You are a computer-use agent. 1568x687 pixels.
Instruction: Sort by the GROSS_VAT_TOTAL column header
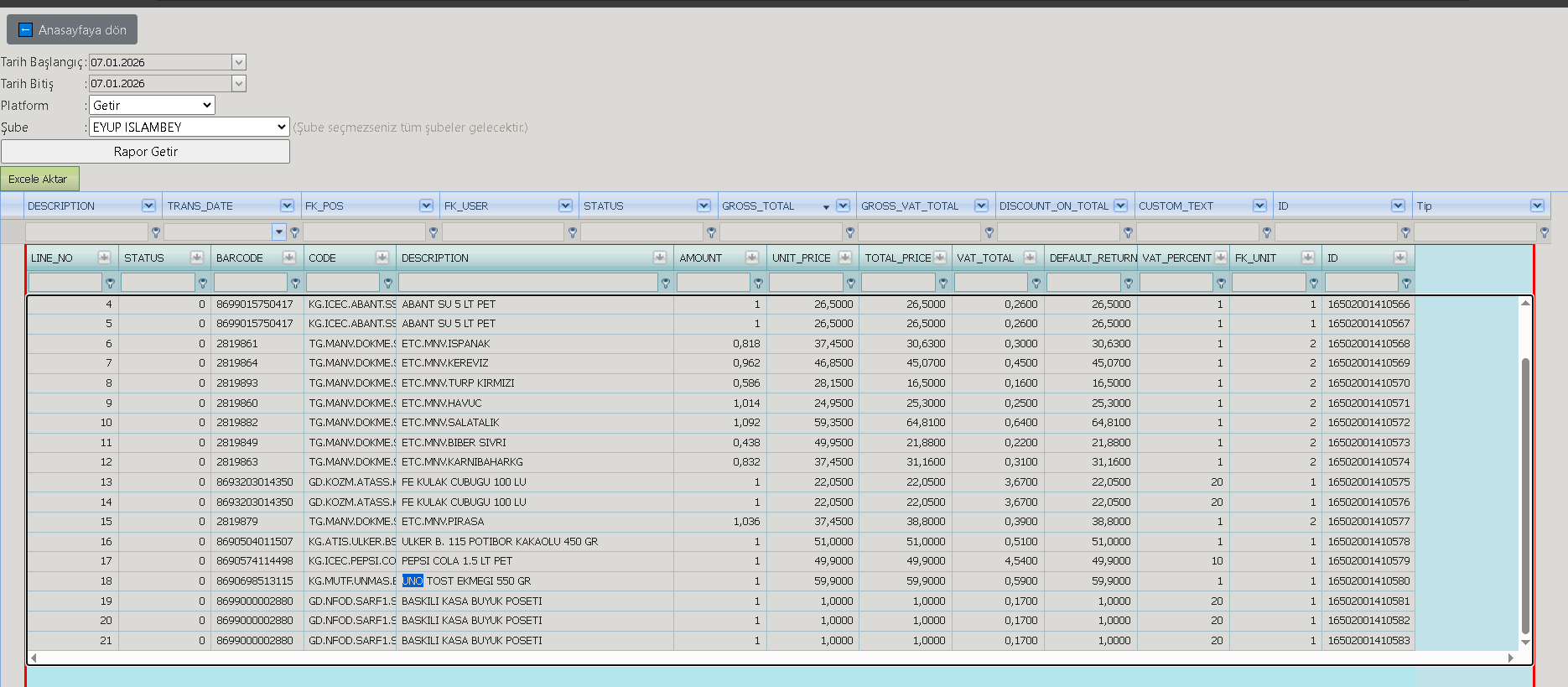tap(909, 206)
